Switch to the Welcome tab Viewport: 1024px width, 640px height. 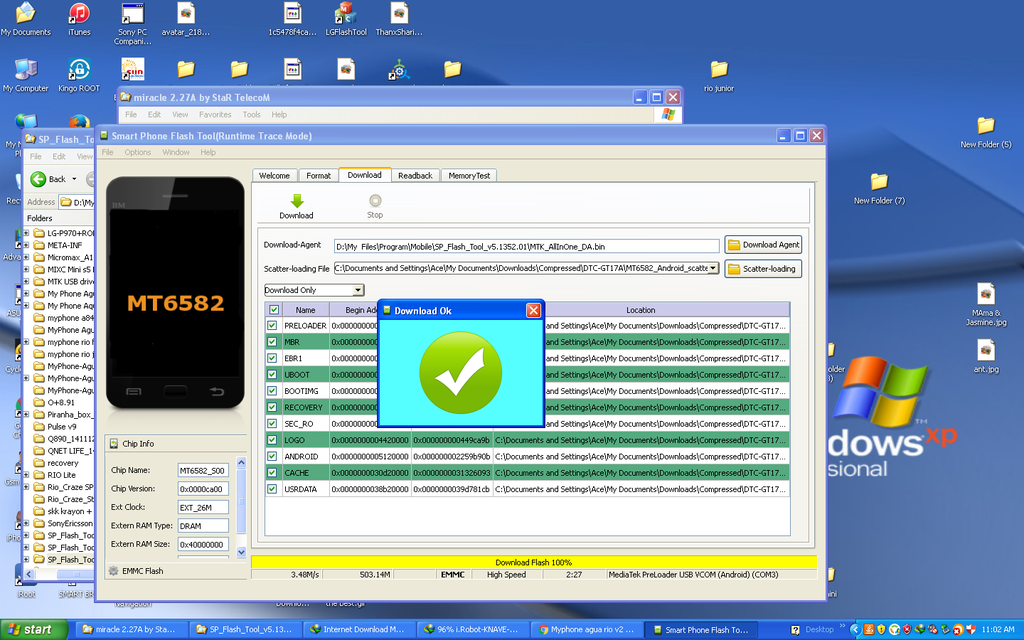(x=274, y=176)
